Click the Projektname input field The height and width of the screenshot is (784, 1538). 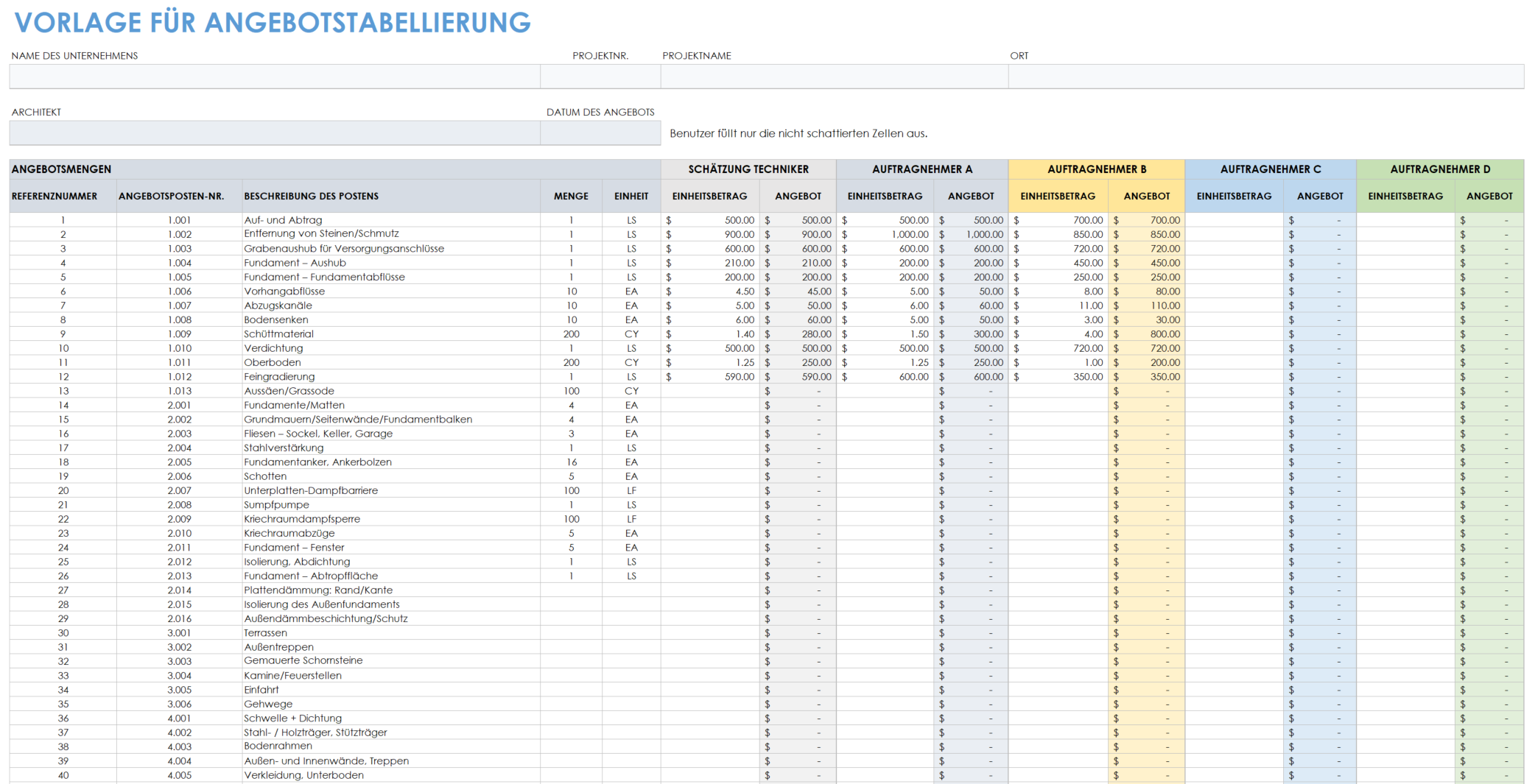[x=835, y=77]
